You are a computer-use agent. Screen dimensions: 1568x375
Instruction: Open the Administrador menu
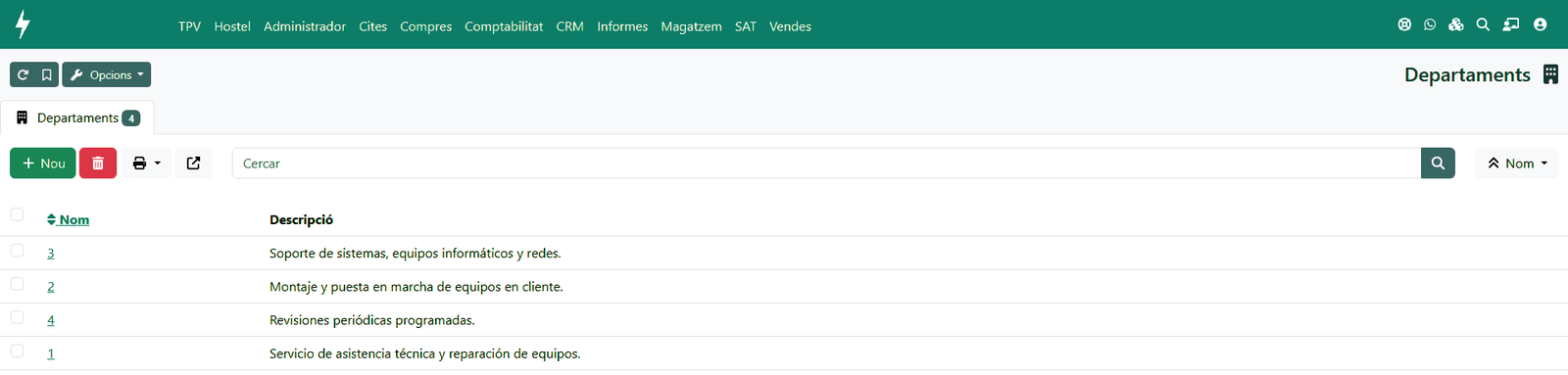tap(305, 26)
